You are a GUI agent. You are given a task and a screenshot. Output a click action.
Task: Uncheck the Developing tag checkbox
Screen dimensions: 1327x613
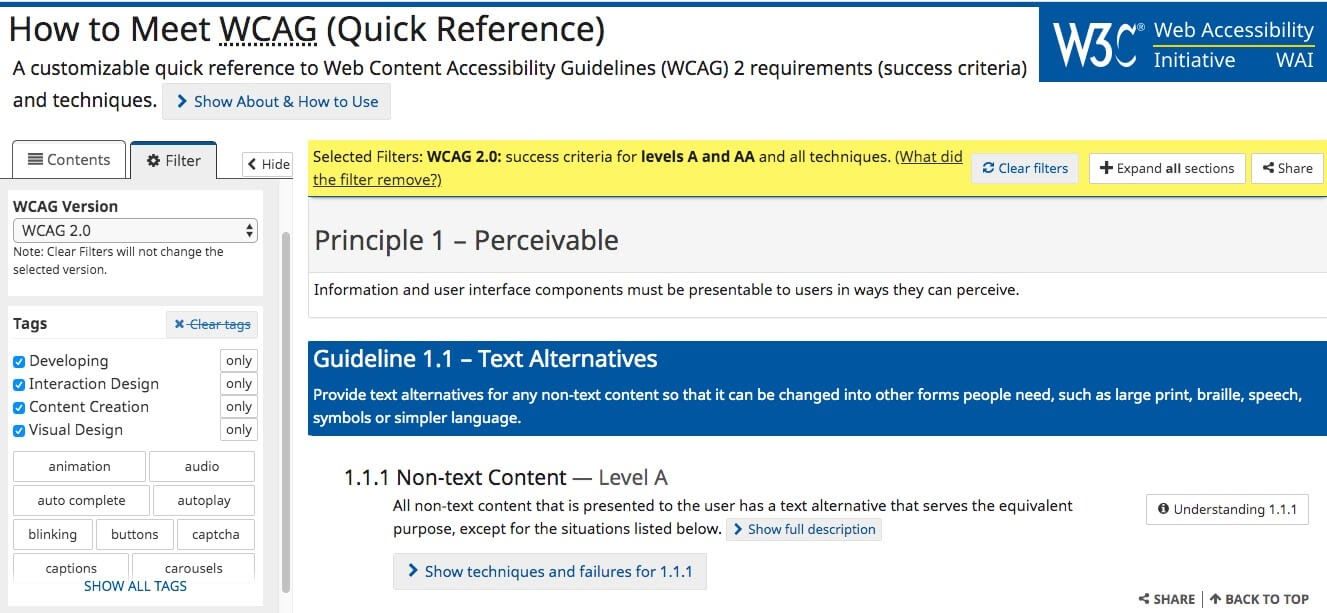click(x=19, y=361)
